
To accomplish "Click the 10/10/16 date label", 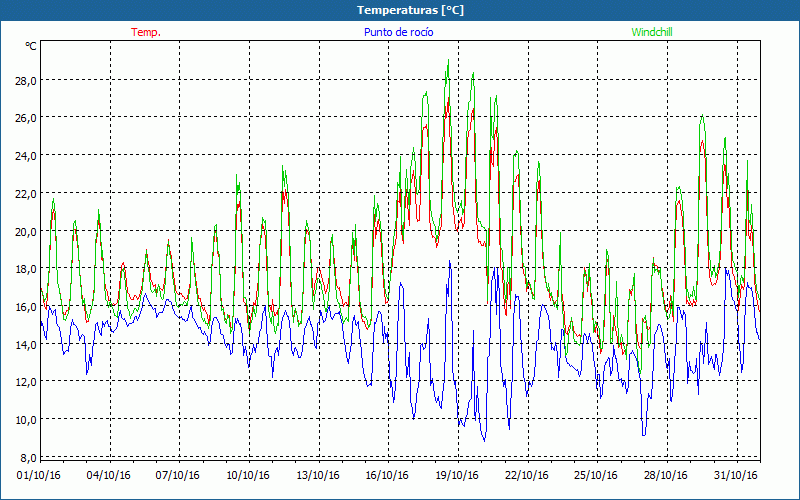I will pos(247,476).
